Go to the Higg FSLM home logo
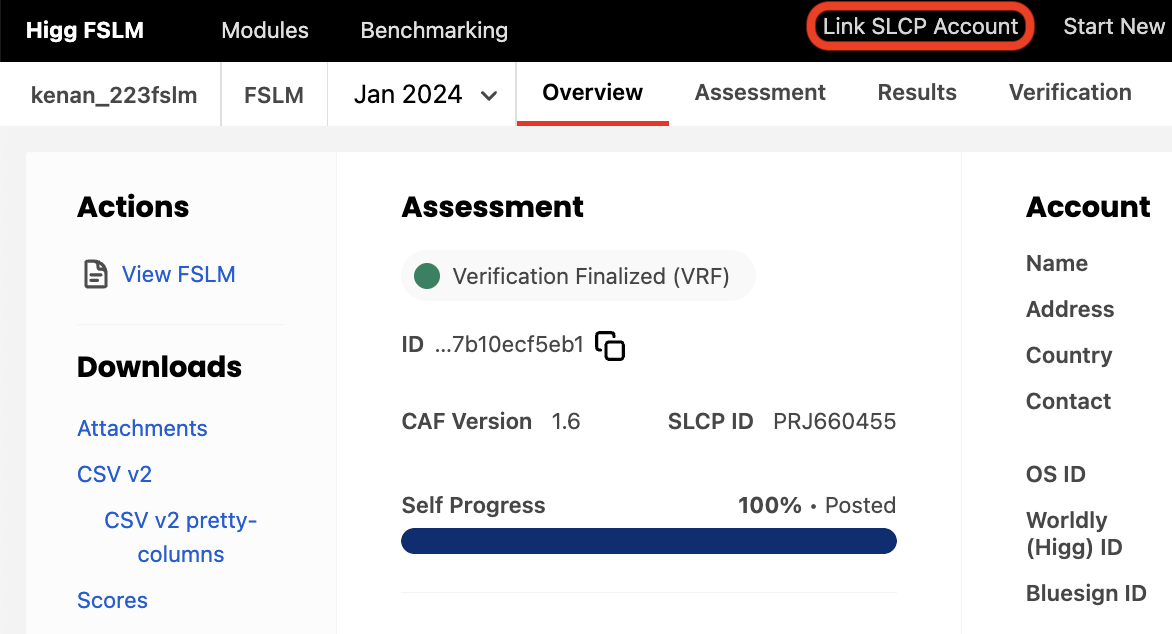Viewport: 1172px width, 634px height. pos(84,30)
